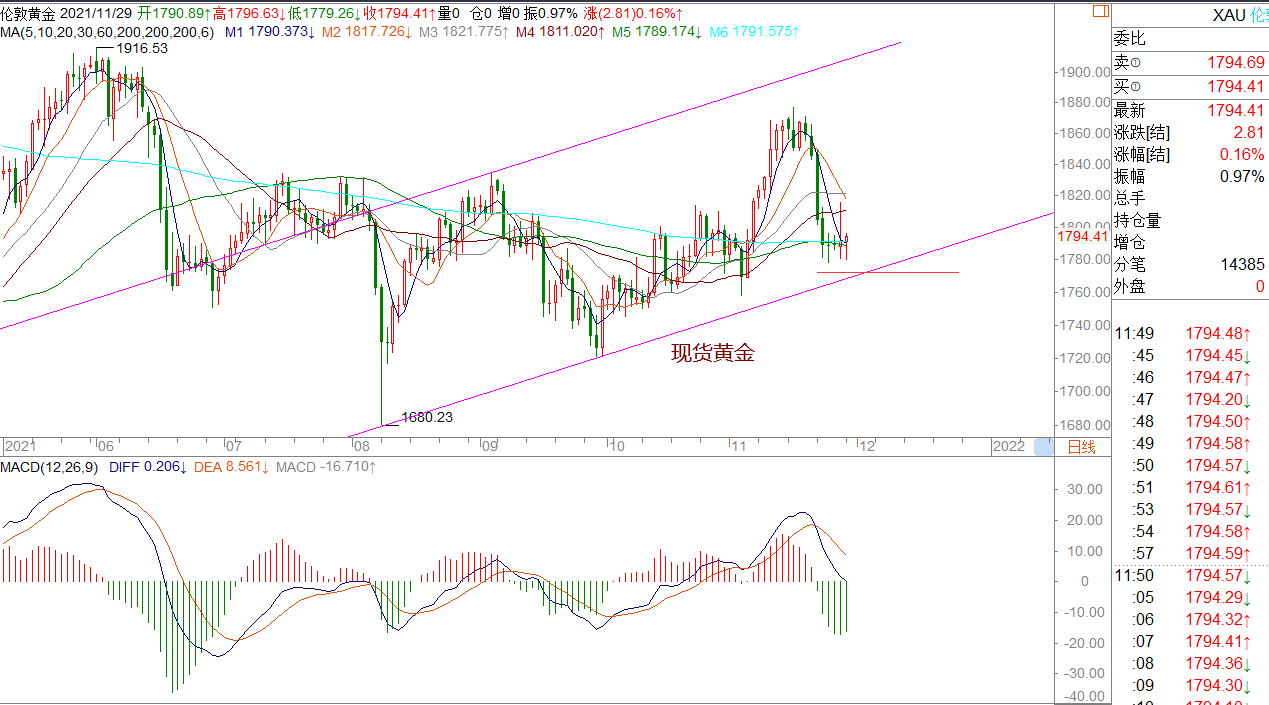The width and height of the screenshot is (1269, 705).
Task: Click the 增仓 row label
Action: pyautogui.click(x=1130, y=243)
